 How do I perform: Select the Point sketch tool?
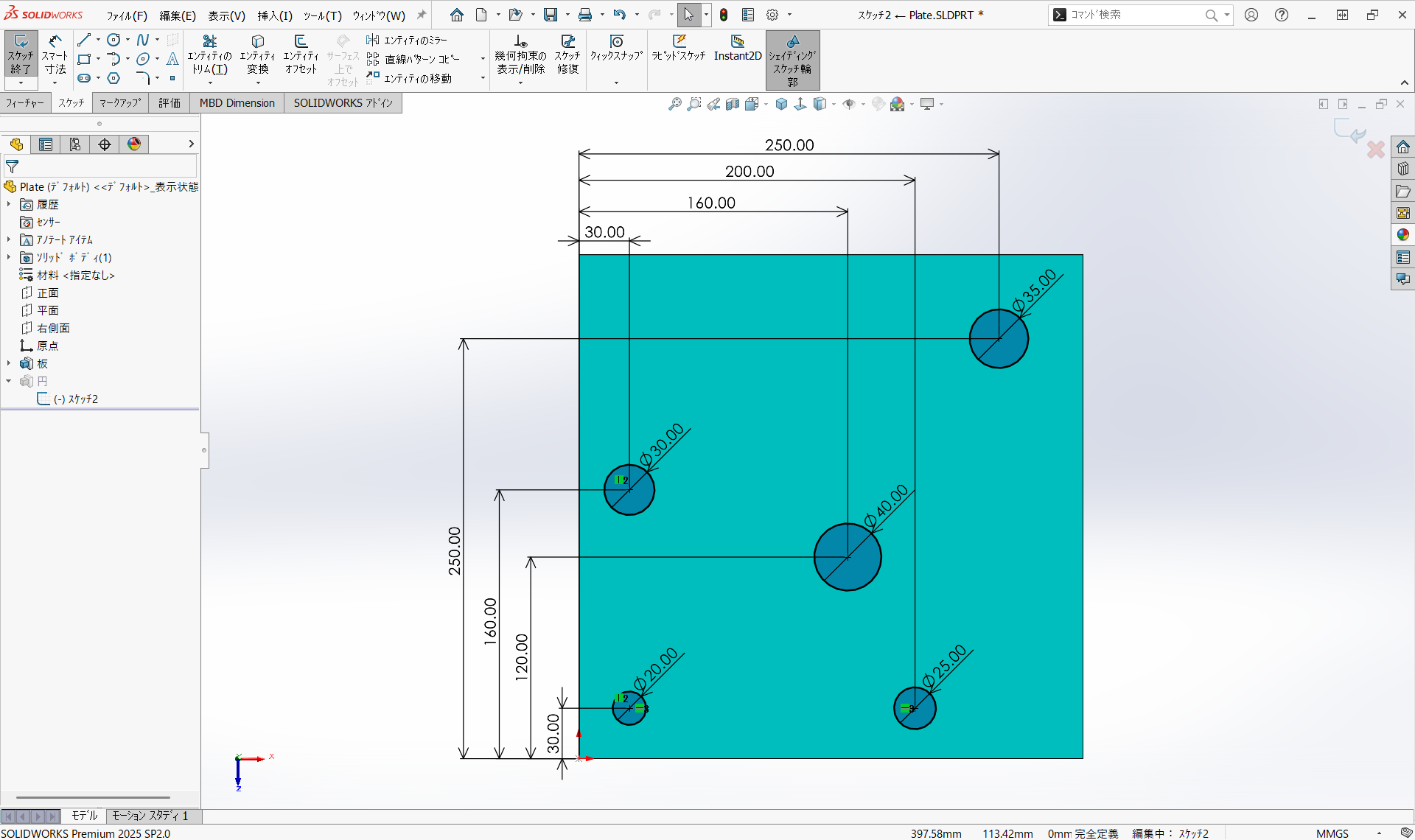(x=172, y=78)
